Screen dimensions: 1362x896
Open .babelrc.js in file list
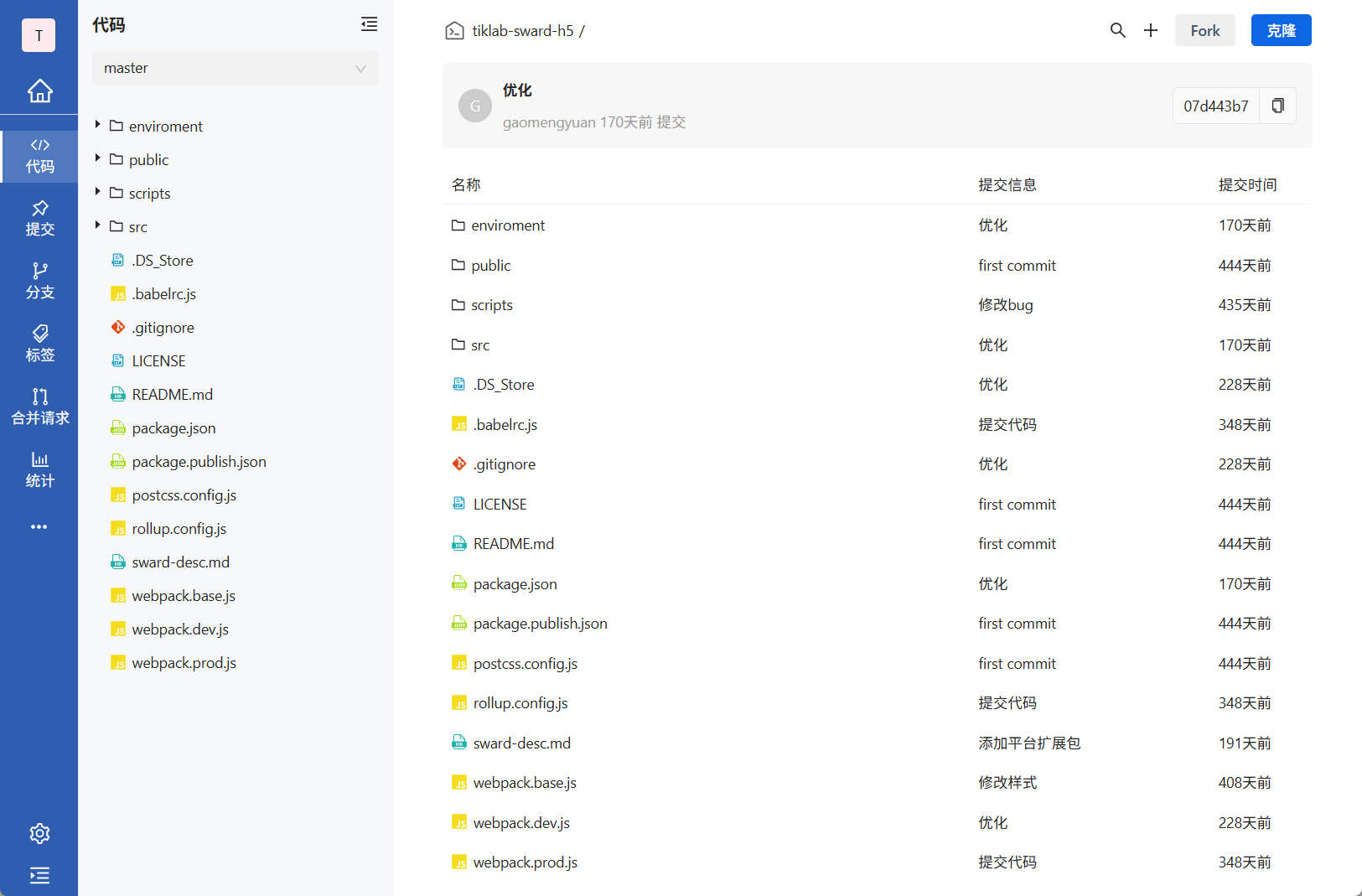[x=505, y=425]
